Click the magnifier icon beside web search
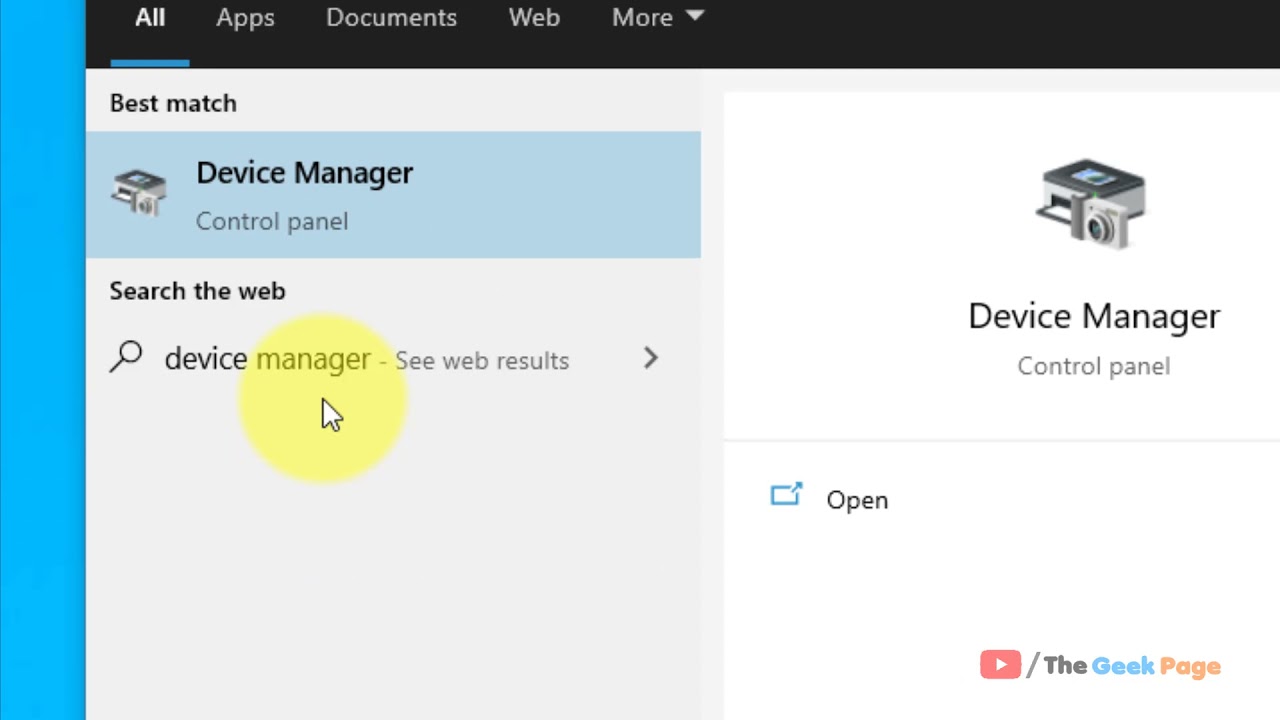This screenshot has height=720, width=1280. (127, 357)
